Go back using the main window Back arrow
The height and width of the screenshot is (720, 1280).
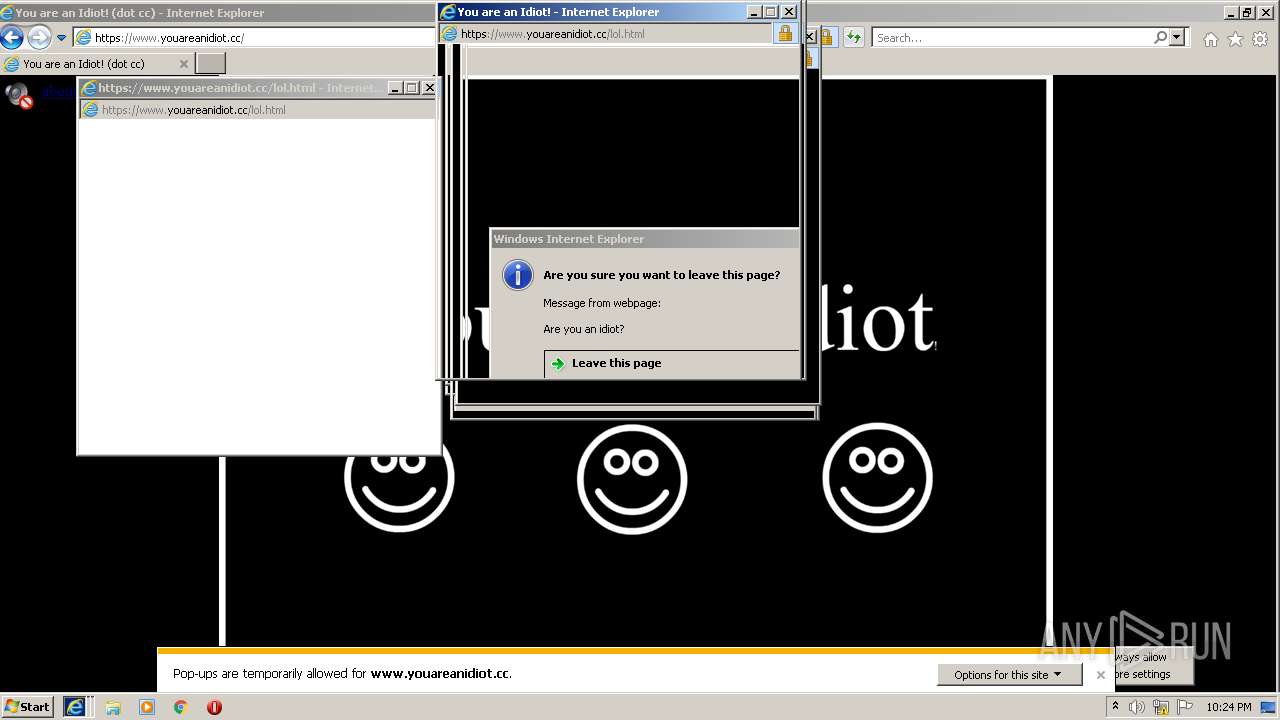[12, 38]
